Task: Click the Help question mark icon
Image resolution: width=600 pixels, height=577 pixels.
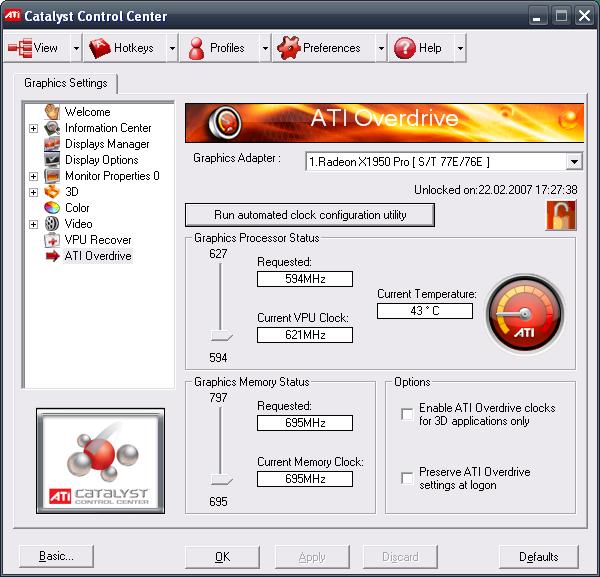Action: click(404, 48)
